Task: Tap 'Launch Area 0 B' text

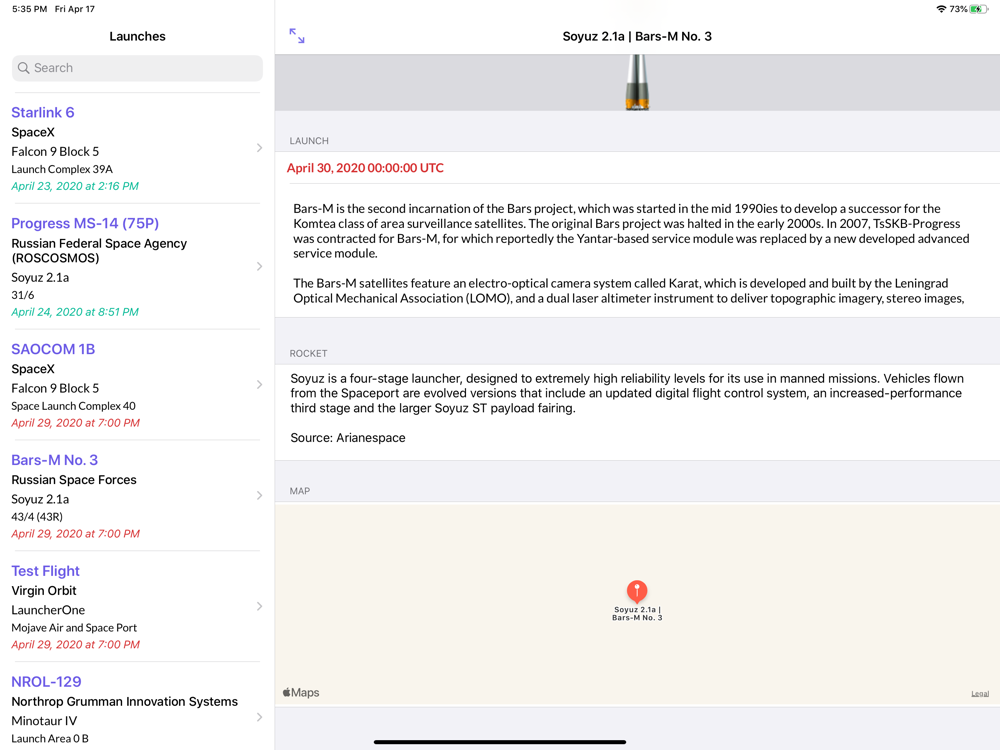Action: point(50,739)
